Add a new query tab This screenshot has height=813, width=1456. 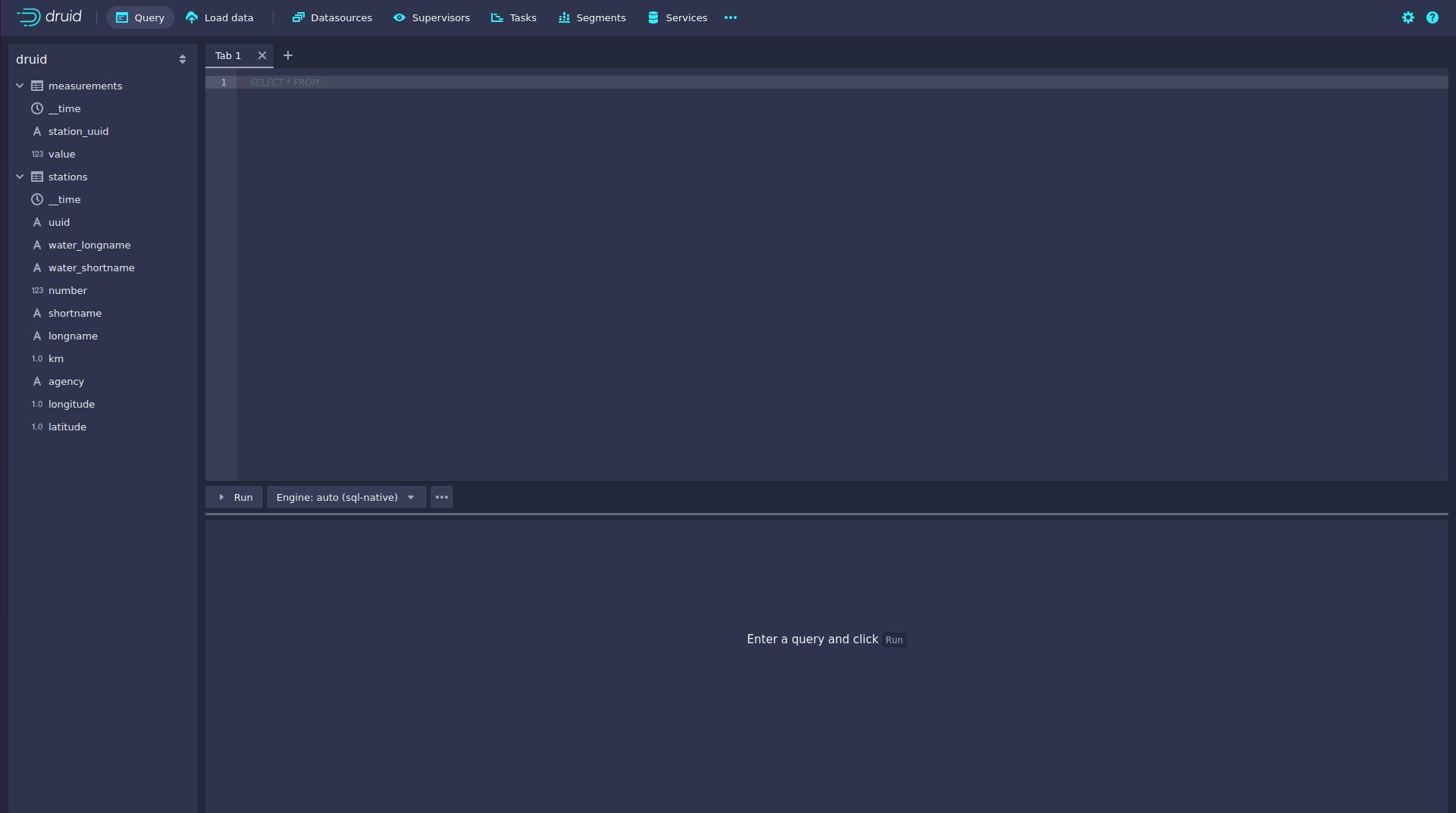[x=288, y=55]
